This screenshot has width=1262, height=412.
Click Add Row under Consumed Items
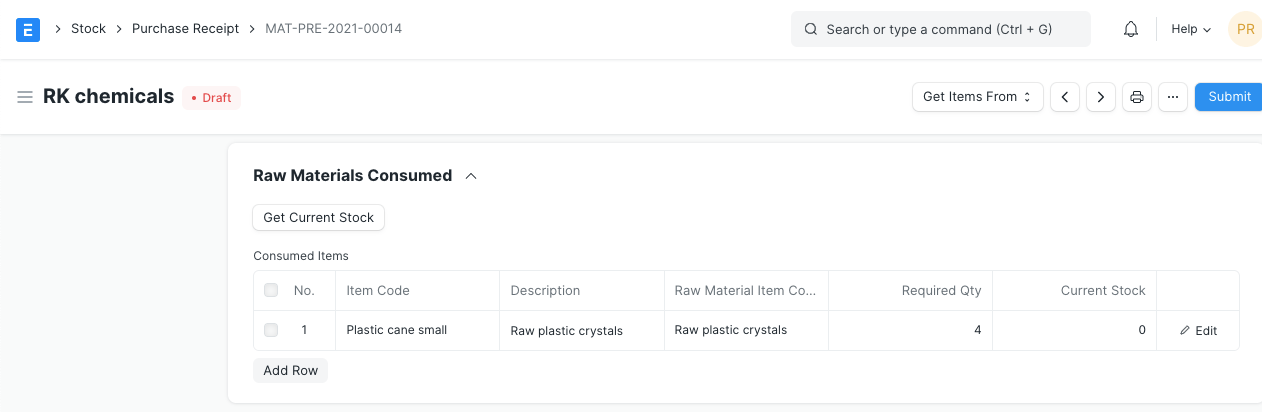point(290,371)
